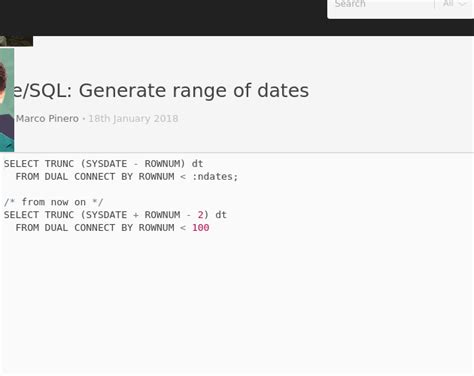Click the first FROM DUAL keyword line
Image resolution: width=474 pixels, height=376 pixels.
click(127, 176)
